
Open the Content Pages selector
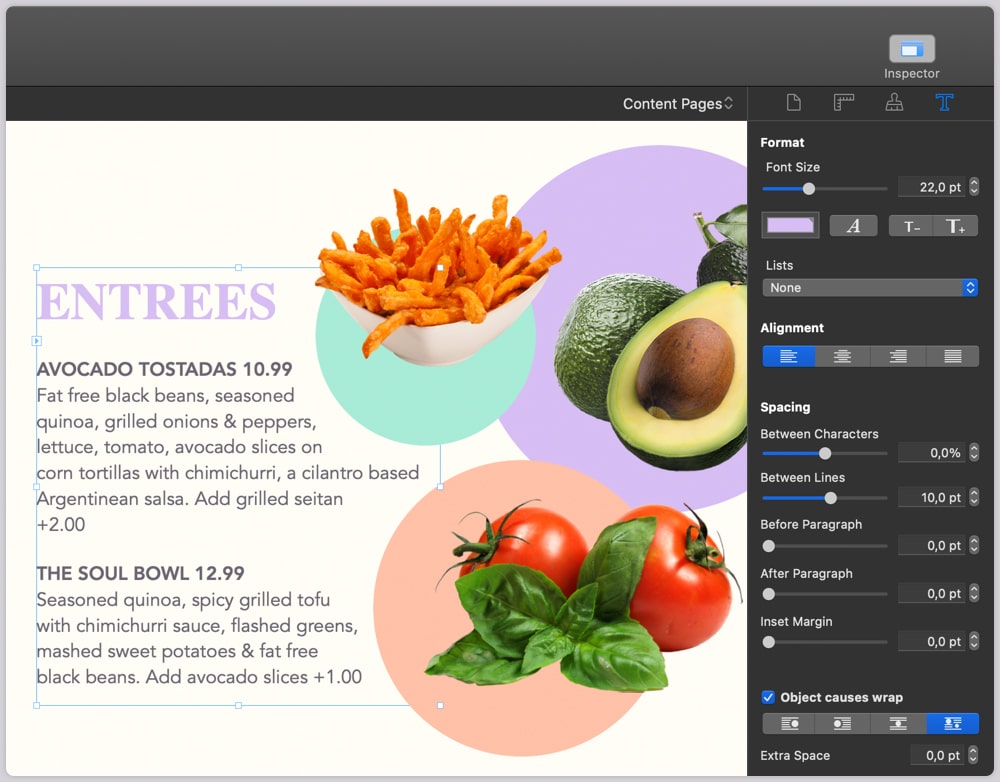click(679, 103)
